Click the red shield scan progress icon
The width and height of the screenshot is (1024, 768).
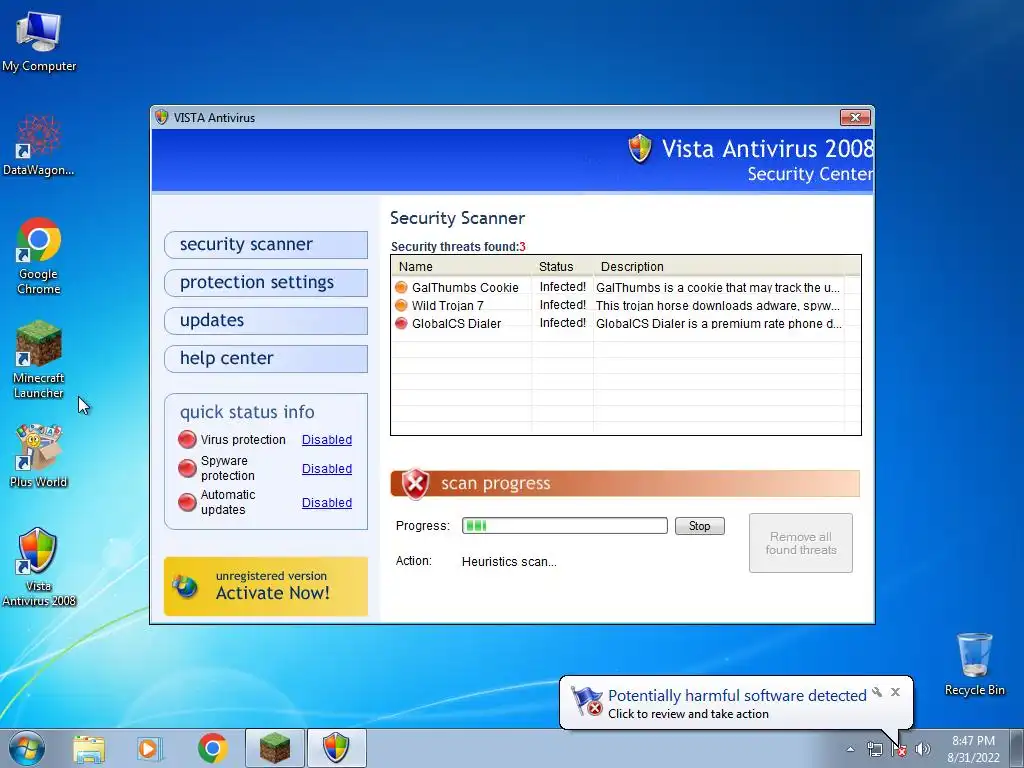click(415, 484)
